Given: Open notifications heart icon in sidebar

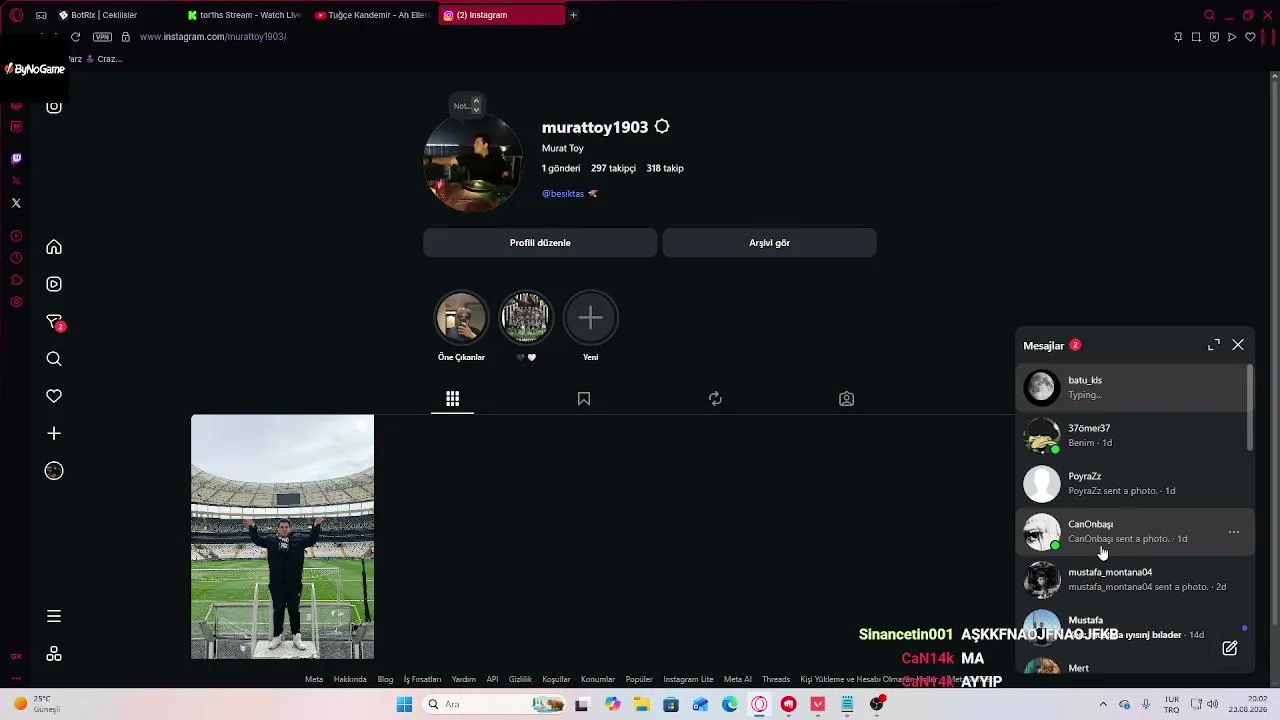Looking at the screenshot, I should point(54,396).
